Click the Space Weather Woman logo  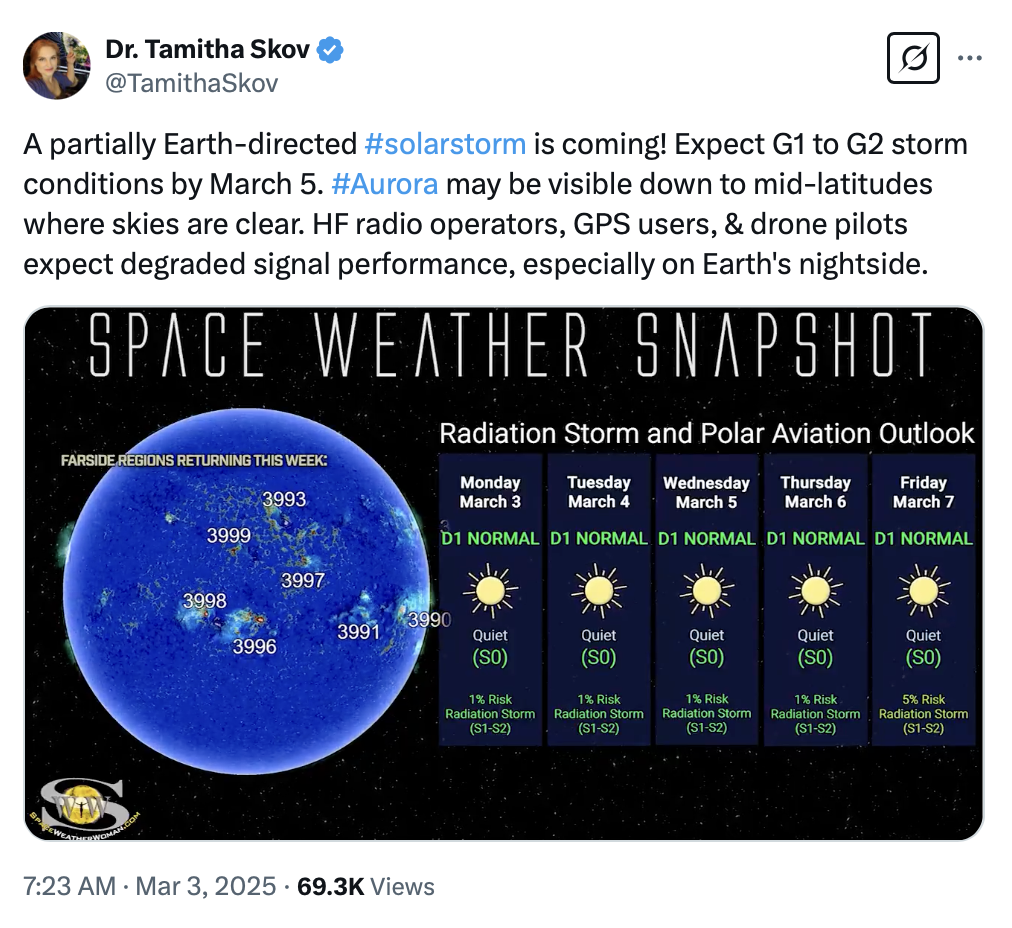[x=85, y=800]
